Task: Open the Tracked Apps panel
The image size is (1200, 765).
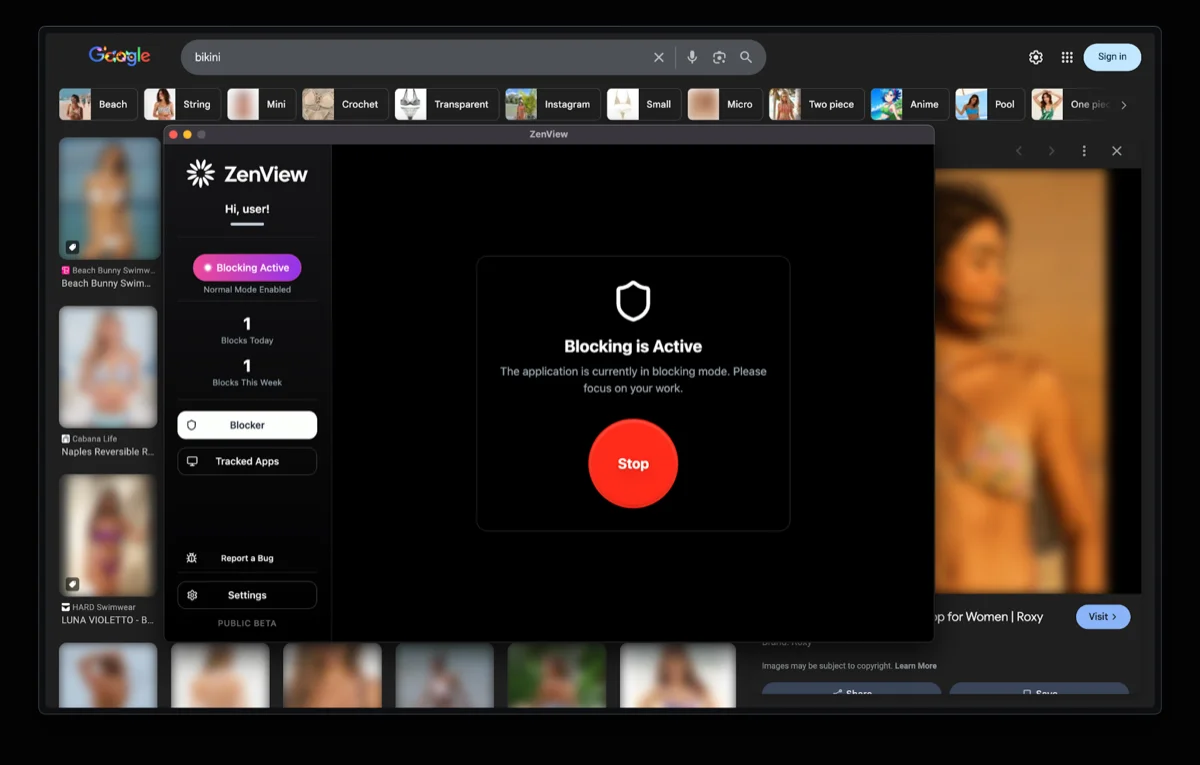Action: point(246,461)
